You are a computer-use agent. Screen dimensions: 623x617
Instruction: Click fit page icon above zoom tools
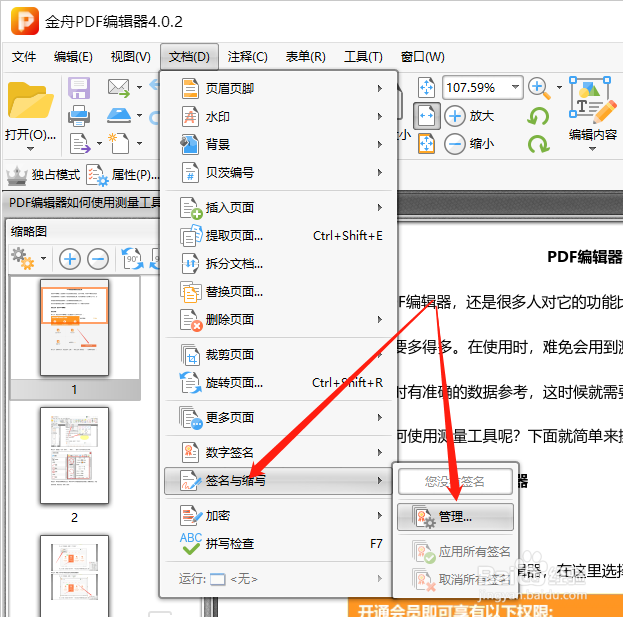[426, 87]
